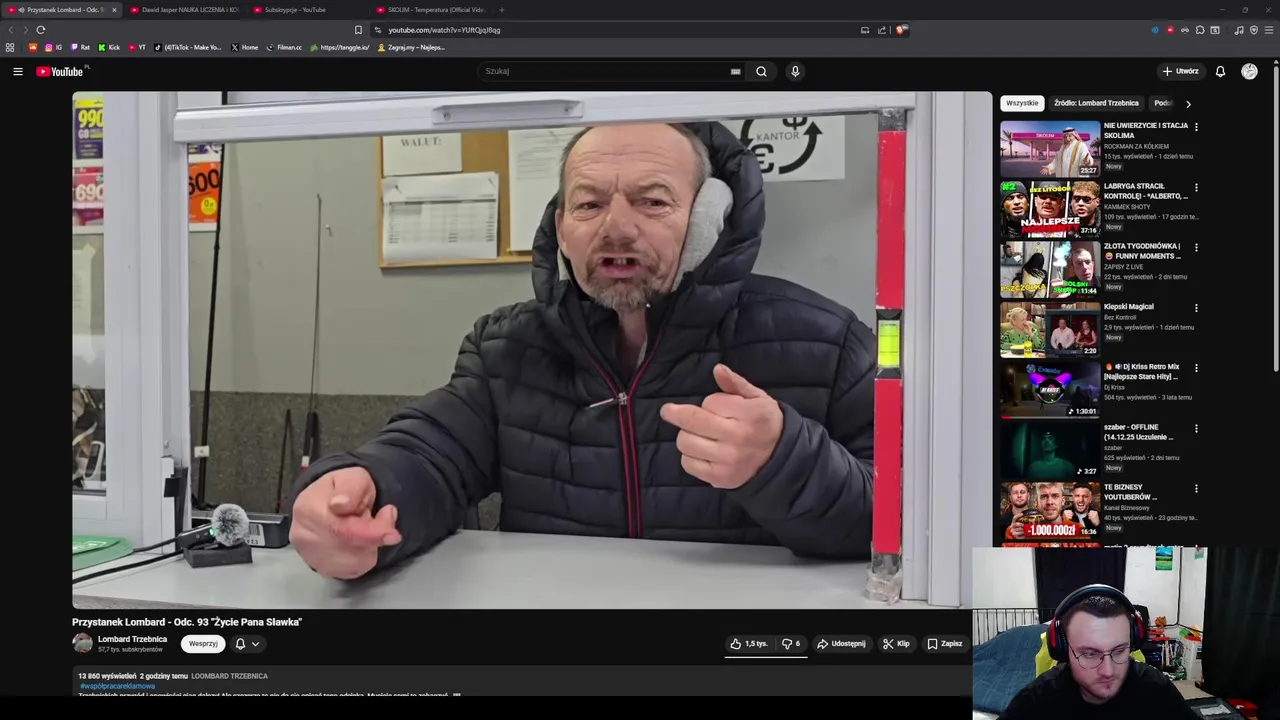Viewport: 1280px width, 720px height.
Task: Open Lombard Trzebnica channel name link
Action: [x=132, y=639]
